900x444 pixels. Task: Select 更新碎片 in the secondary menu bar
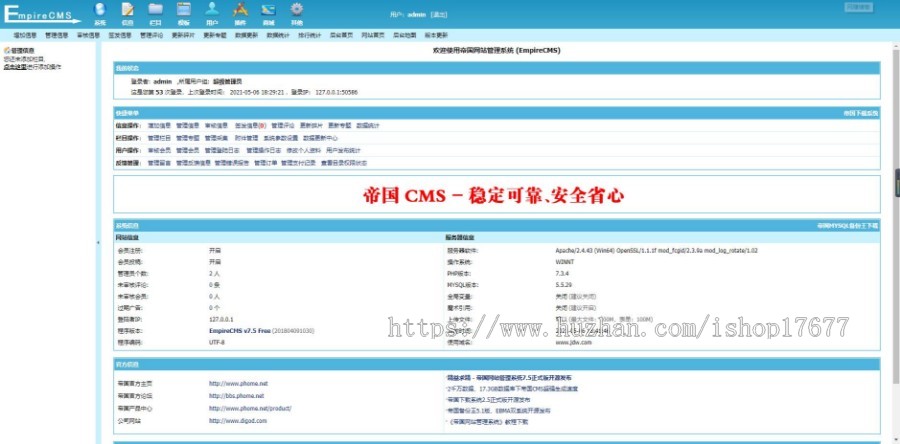point(183,36)
